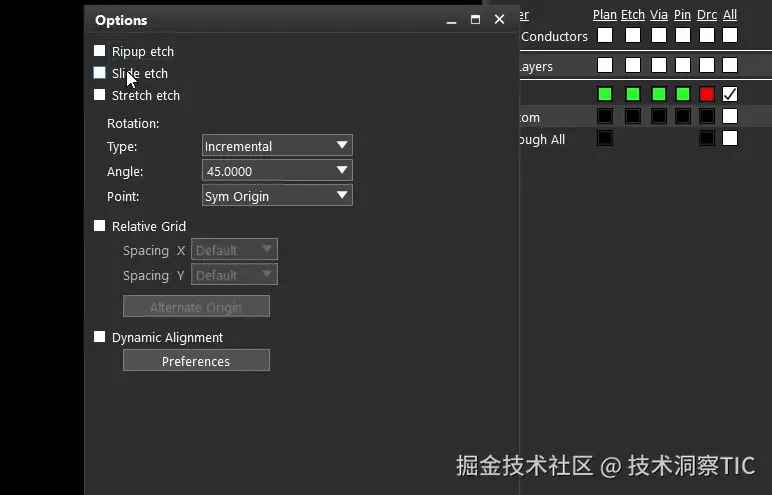The height and width of the screenshot is (495, 772).
Task: Toggle Conductors Etch checkbox
Action: pyautogui.click(x=633, y=35)
